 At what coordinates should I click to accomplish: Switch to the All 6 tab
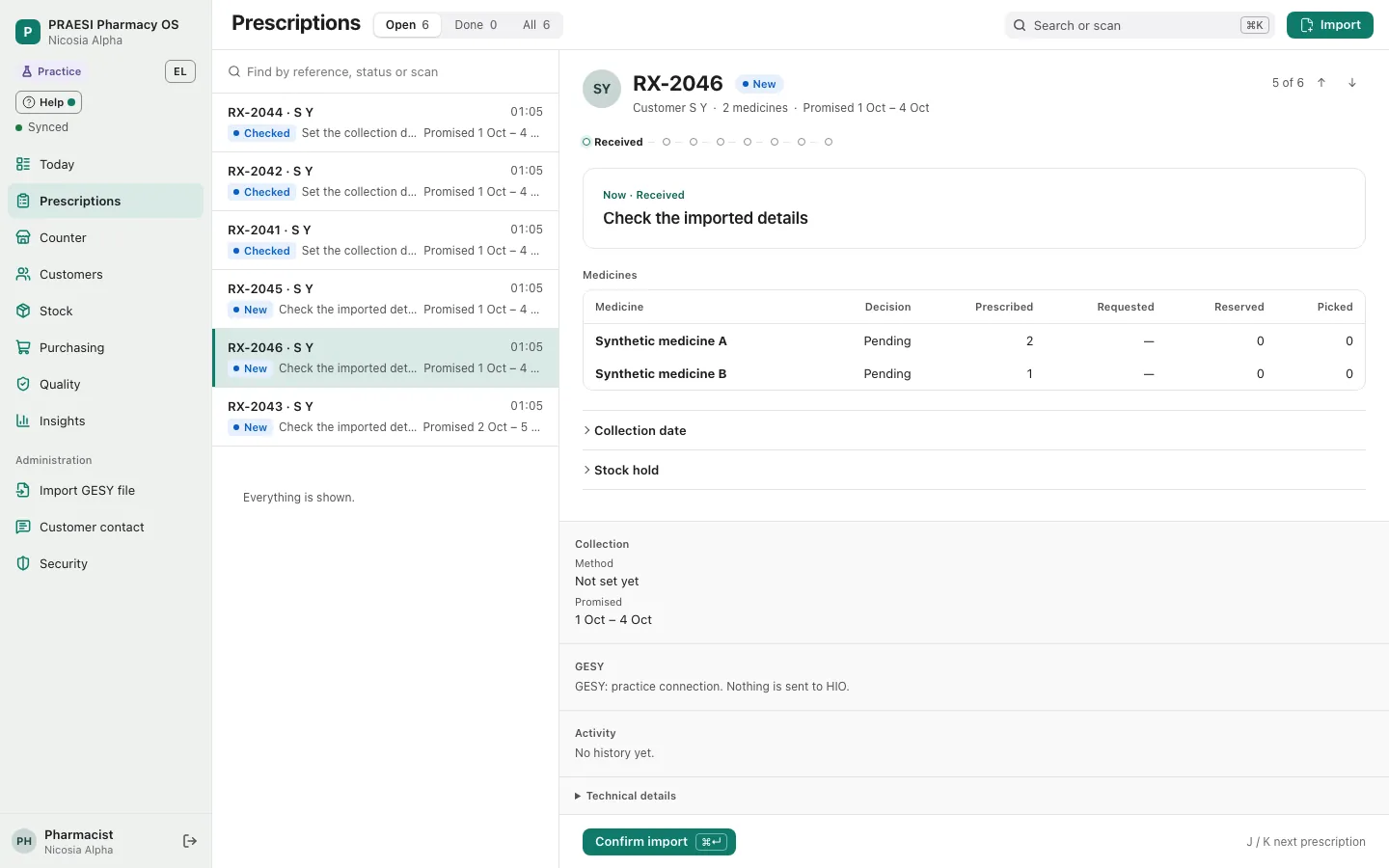pyautogui.click(x=536, y=25)
